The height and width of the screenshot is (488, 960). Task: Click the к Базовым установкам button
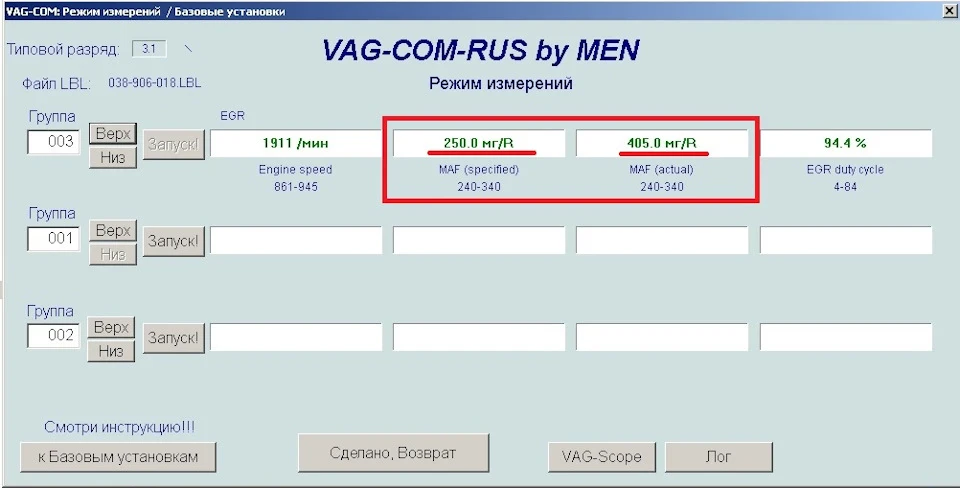118,457
